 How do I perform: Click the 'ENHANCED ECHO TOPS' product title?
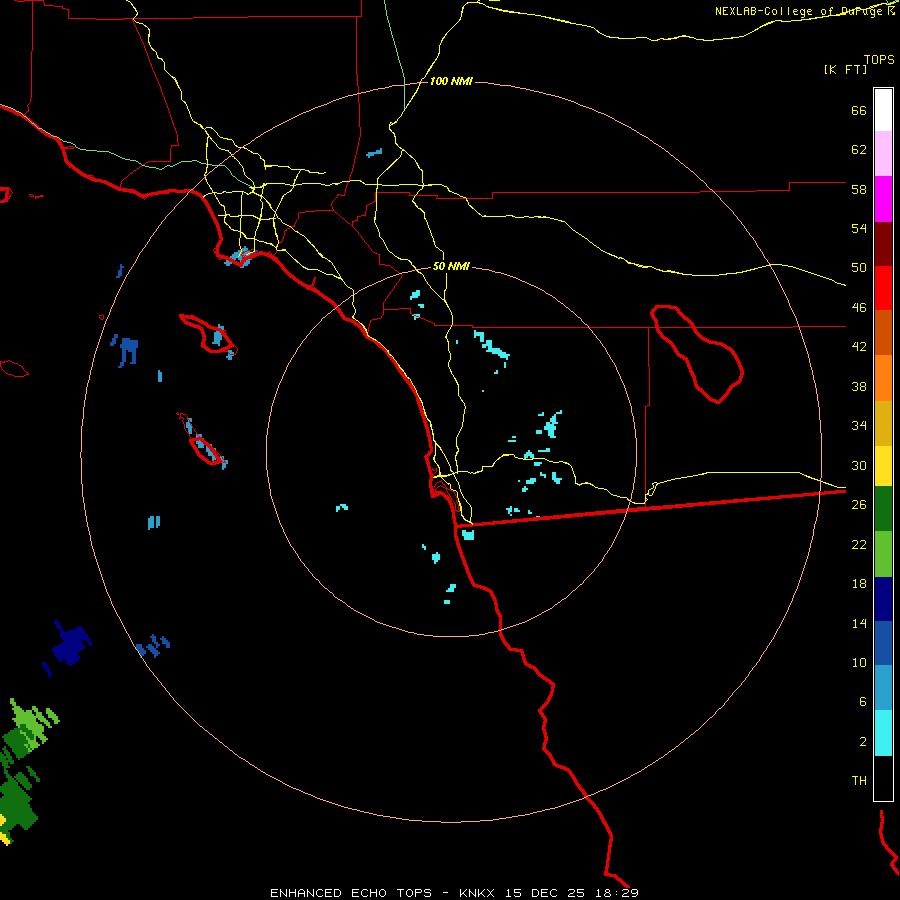[351, 893]
